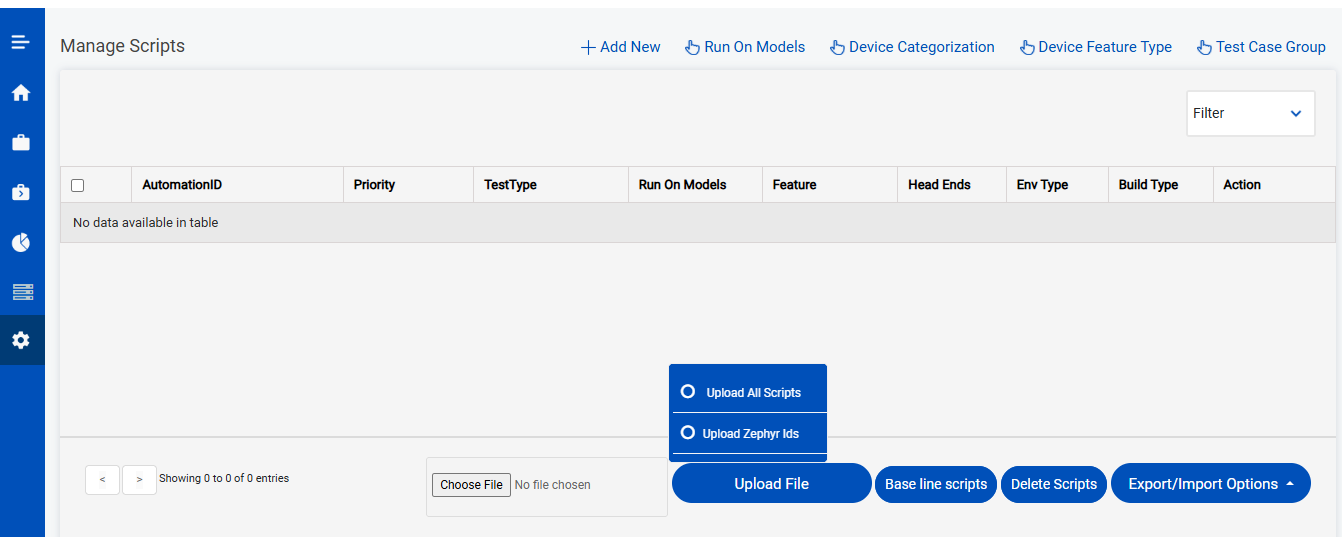Choose the Upload Zephyr Ids radio option
The image size is (1342, 537).
688,433
